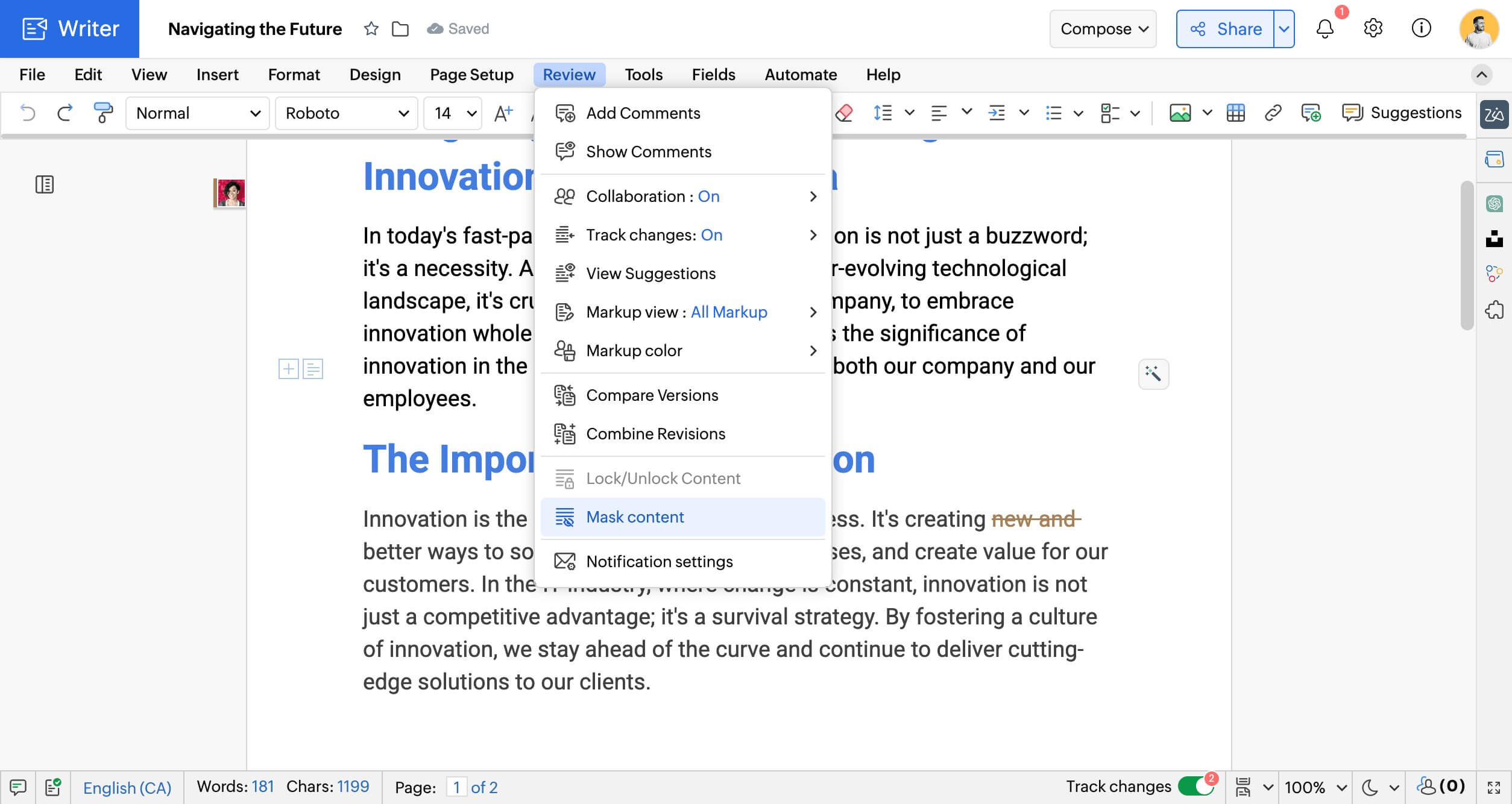Select Notification settings entry

coord(683,562)
